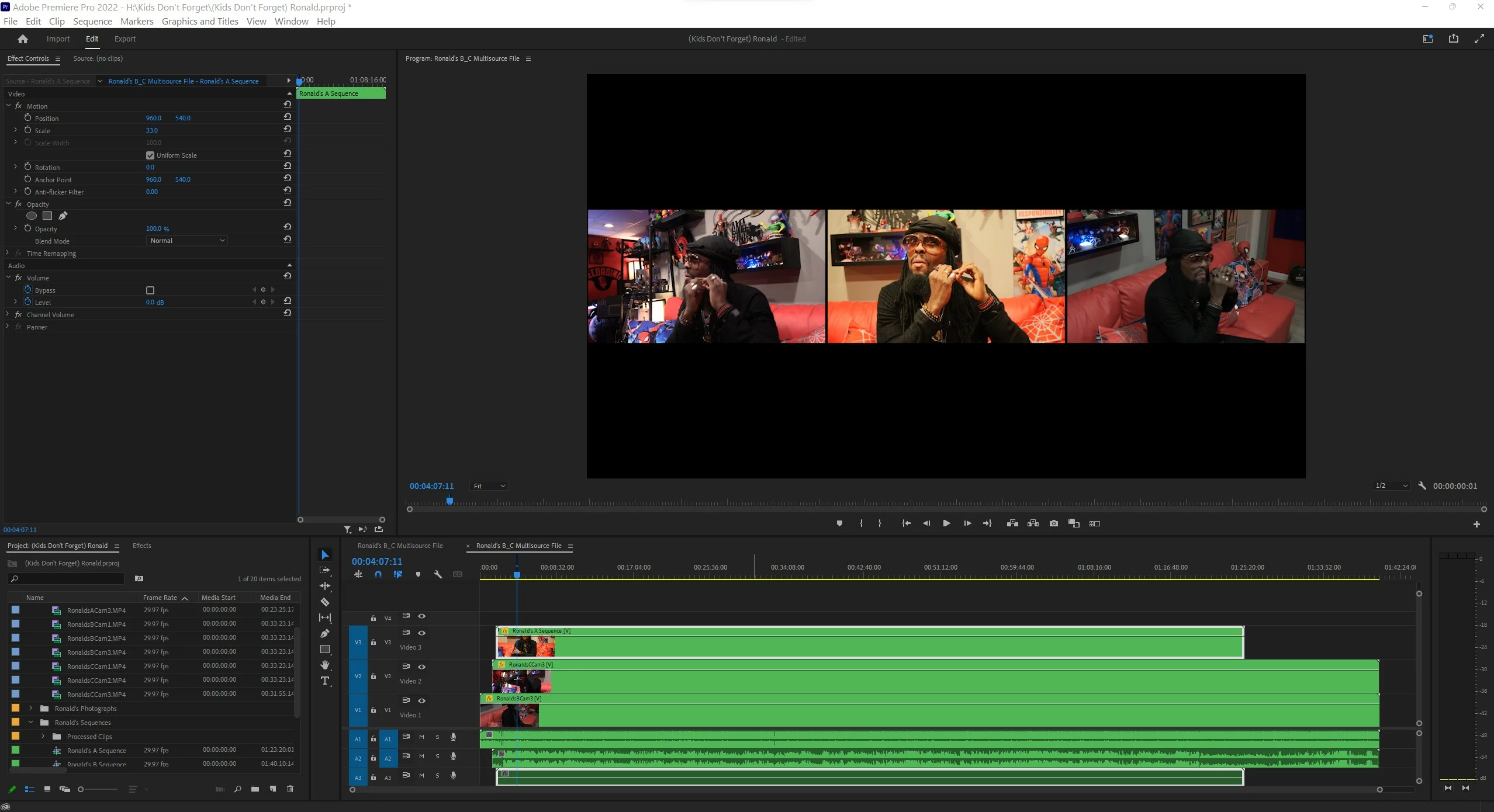Screen dimensions: 1494x812
Task: Enable the Volume Bypass checkbox
Action: (x=150, y=290)
